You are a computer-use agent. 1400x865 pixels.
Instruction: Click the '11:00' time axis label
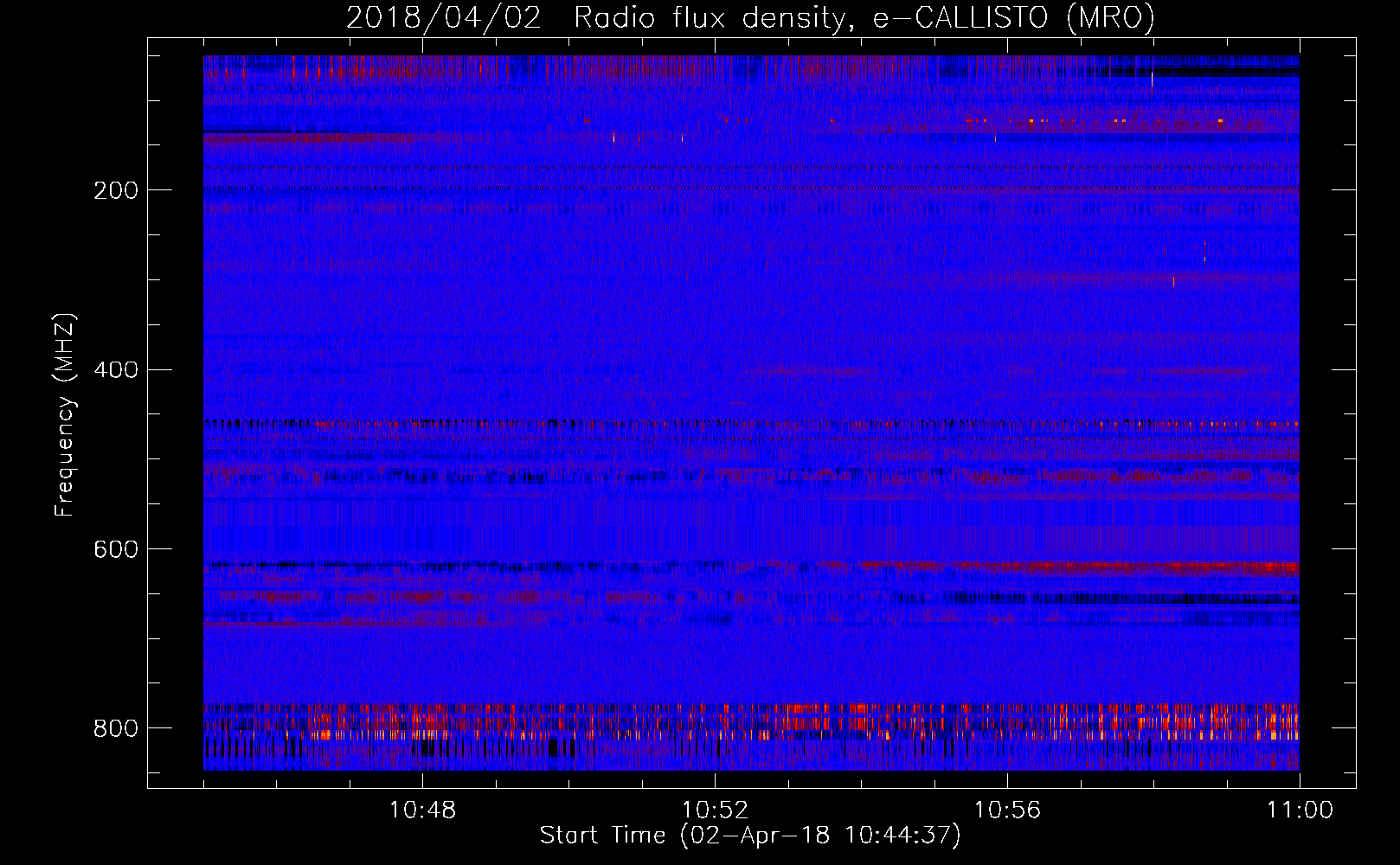click(x=1300, y=811)
